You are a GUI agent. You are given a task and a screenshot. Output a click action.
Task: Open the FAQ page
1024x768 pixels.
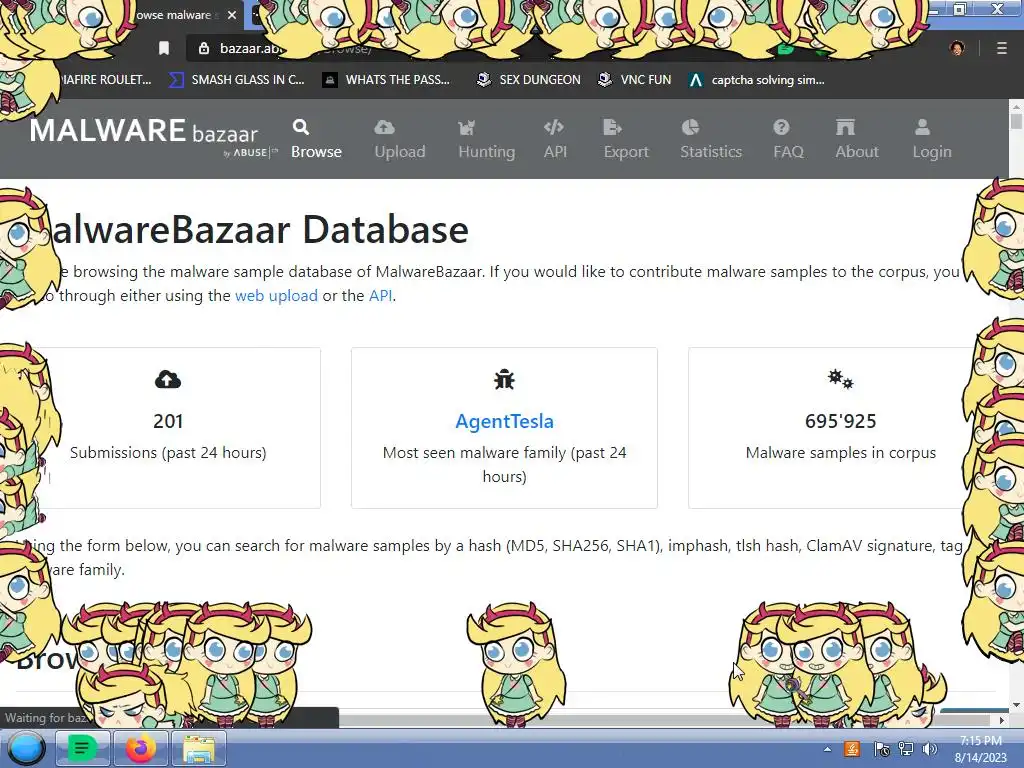coord(788,139)
